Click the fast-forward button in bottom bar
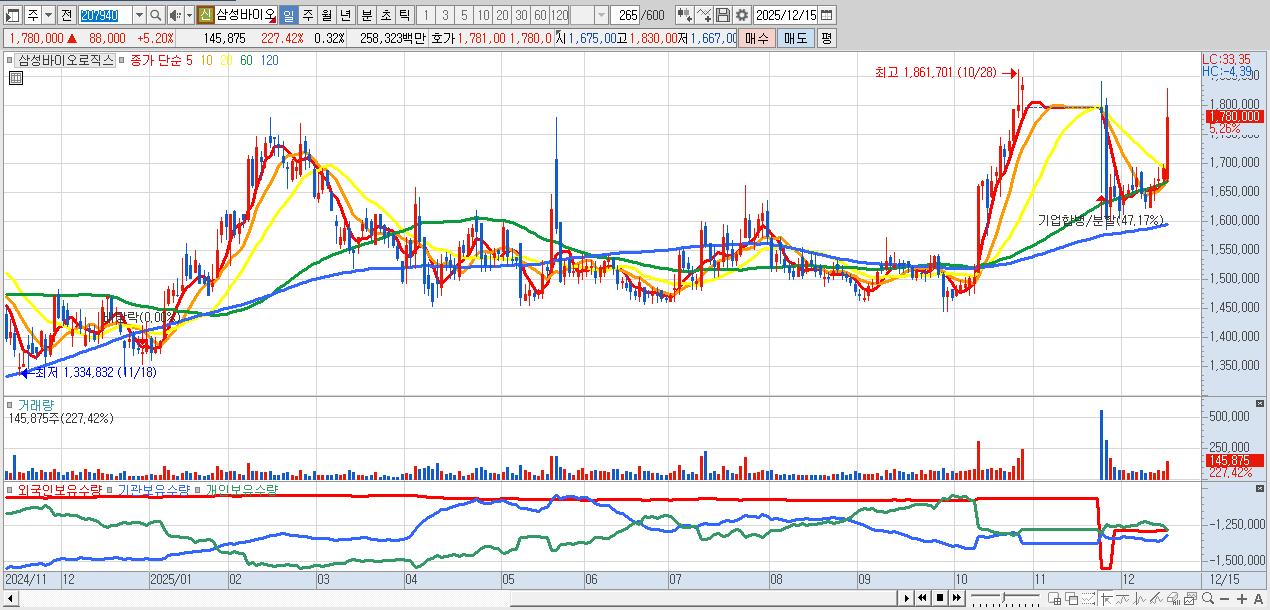 coord(957,598)
